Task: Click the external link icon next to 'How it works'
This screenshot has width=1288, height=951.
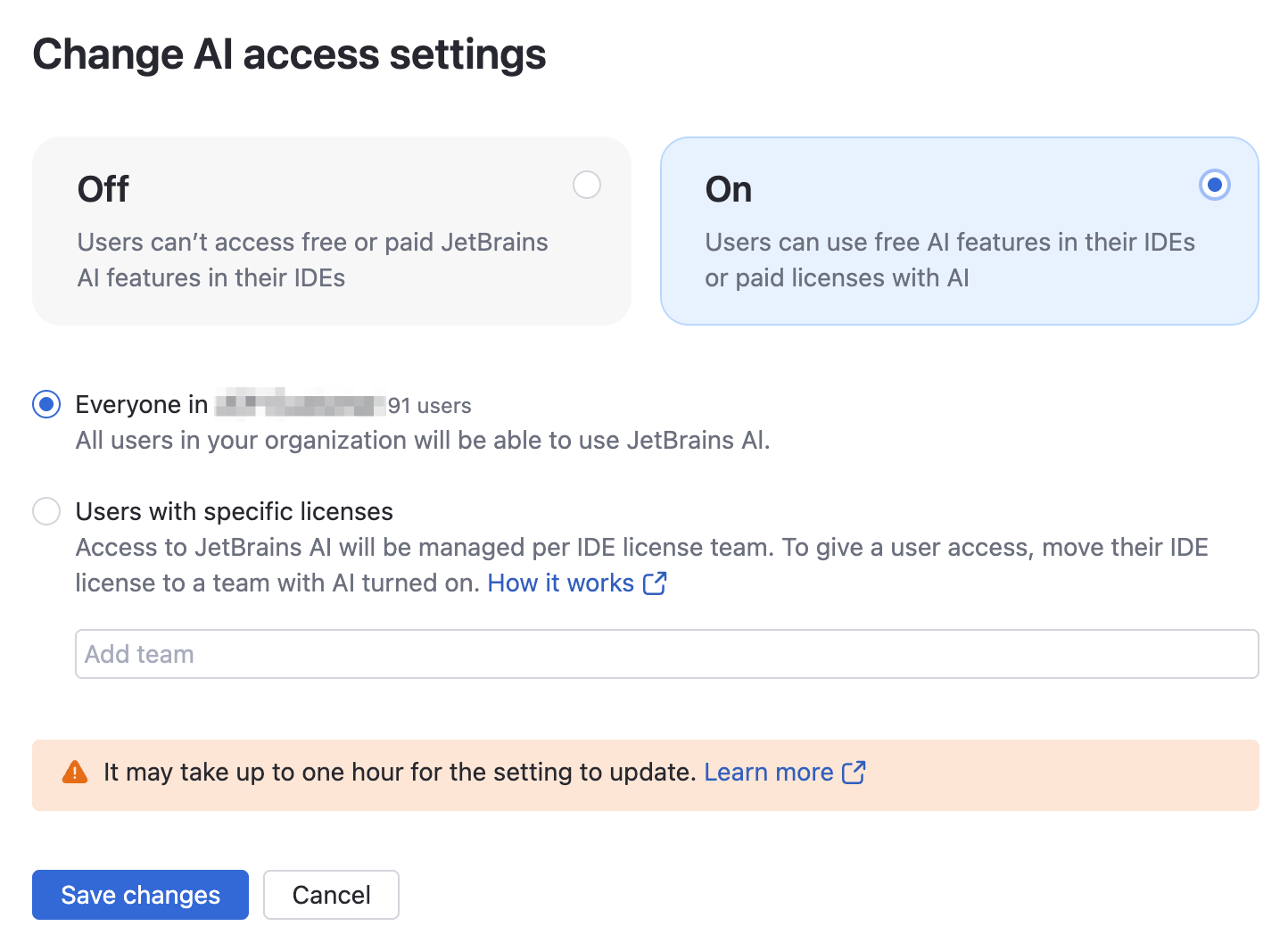Action: pyautogui.click(x=654, y=583)
